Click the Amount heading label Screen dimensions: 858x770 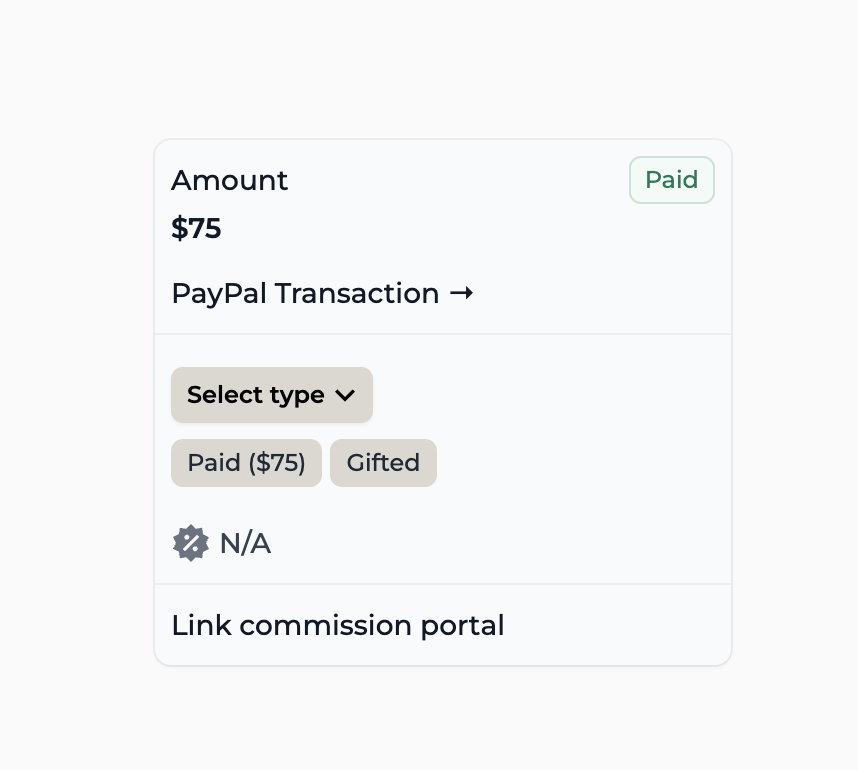click(229, 181)
